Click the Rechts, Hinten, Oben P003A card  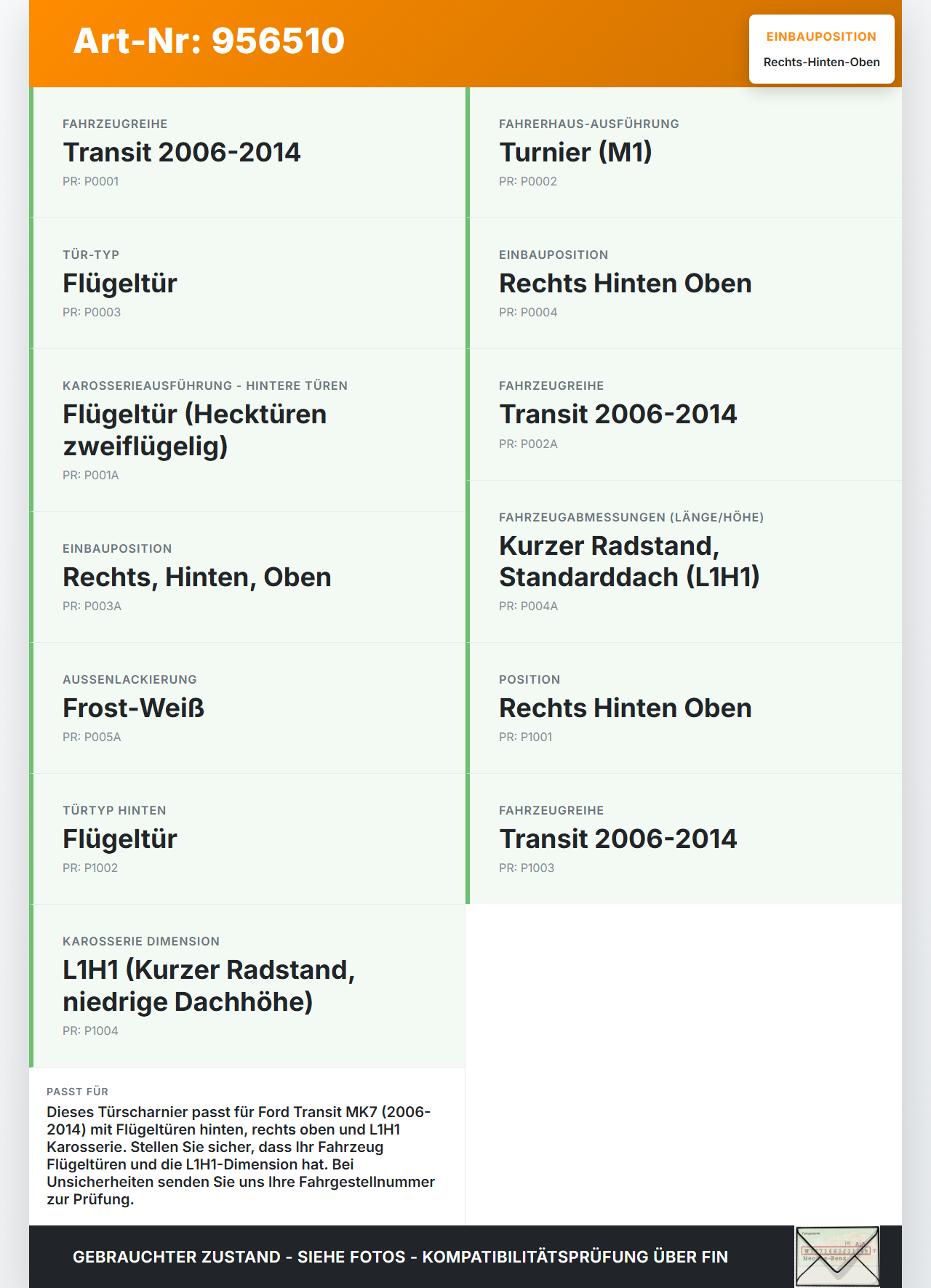[x=247, y=577]
